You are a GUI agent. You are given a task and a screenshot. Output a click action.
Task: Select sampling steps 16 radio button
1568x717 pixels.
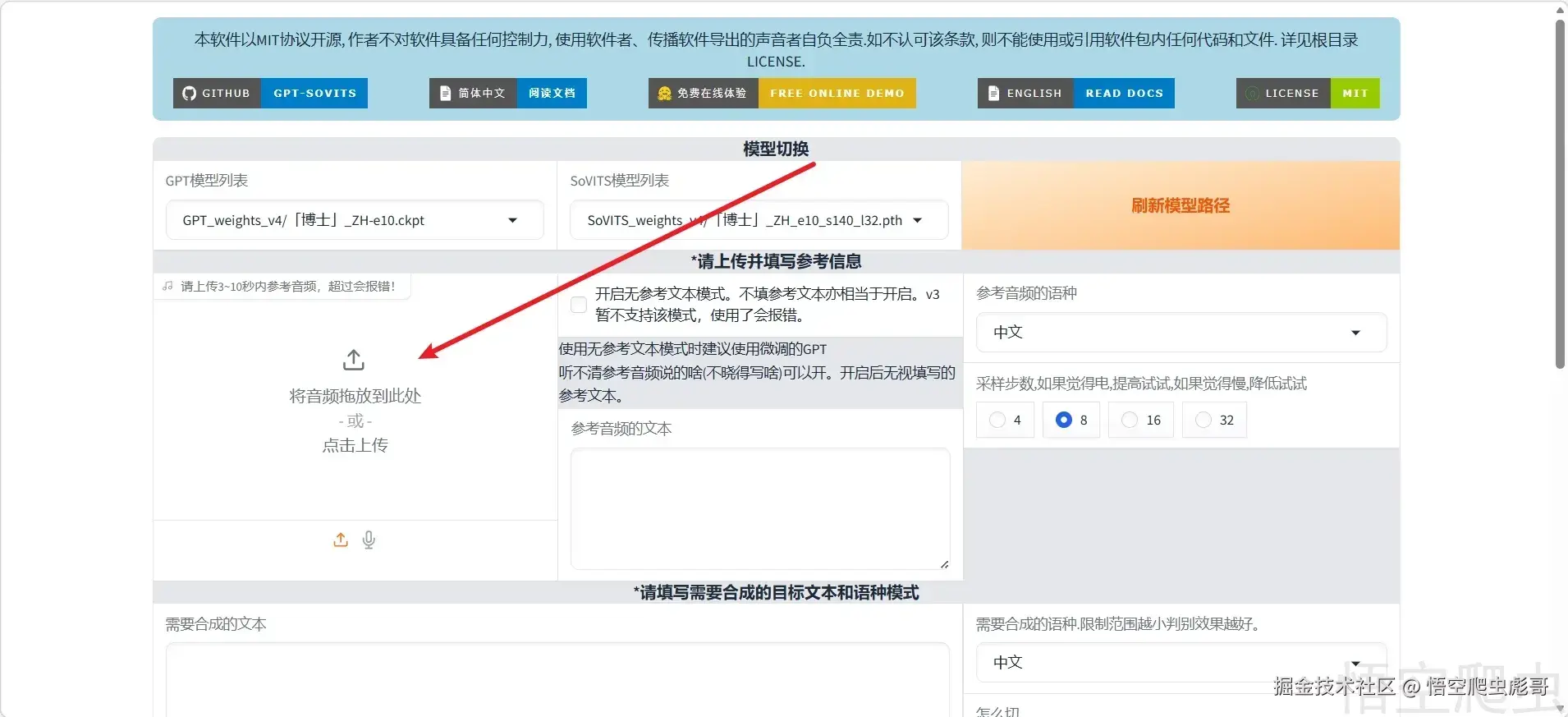point(1130,420)
